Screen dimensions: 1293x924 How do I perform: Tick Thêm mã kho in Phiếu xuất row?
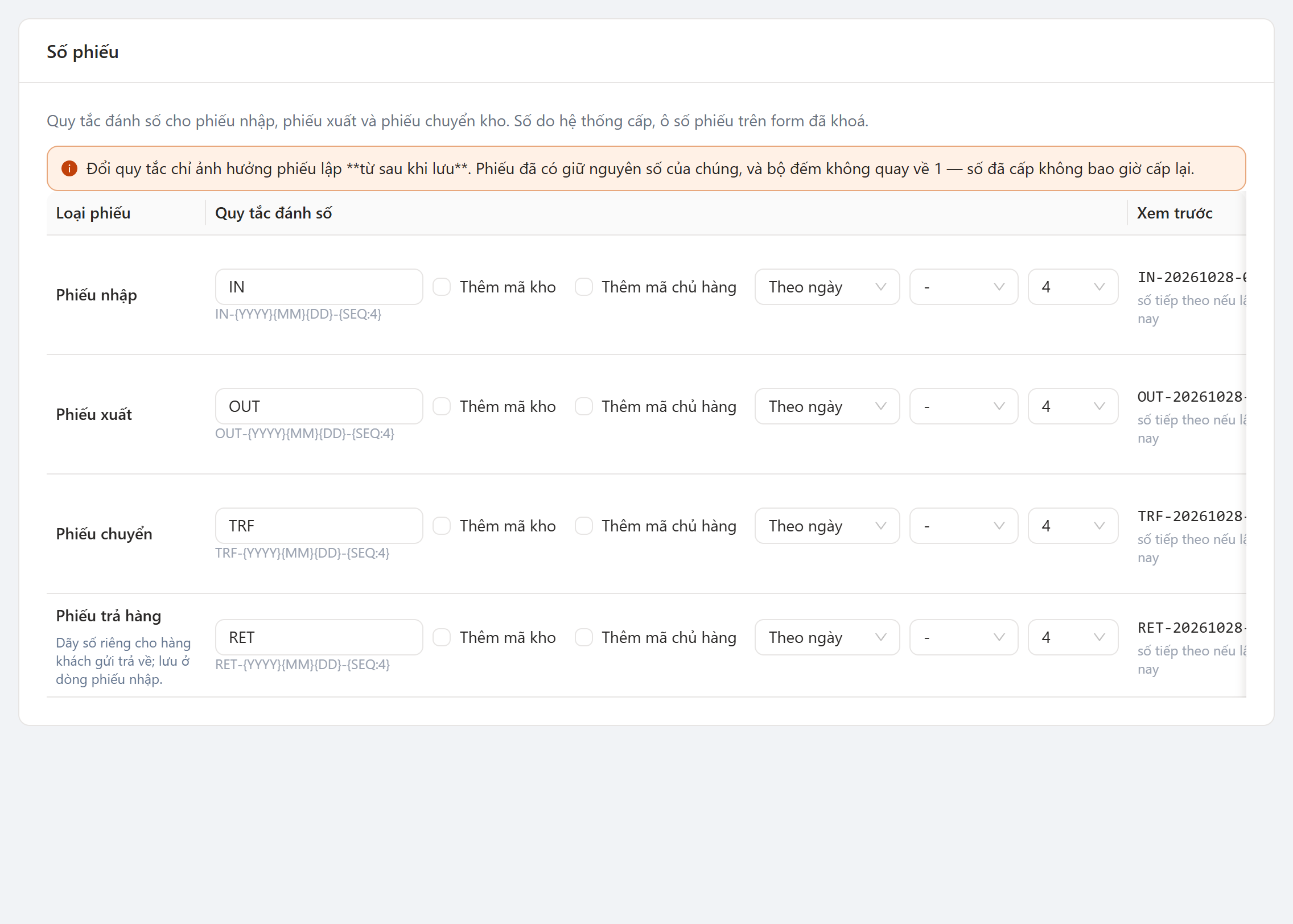(x=442, y=406)
